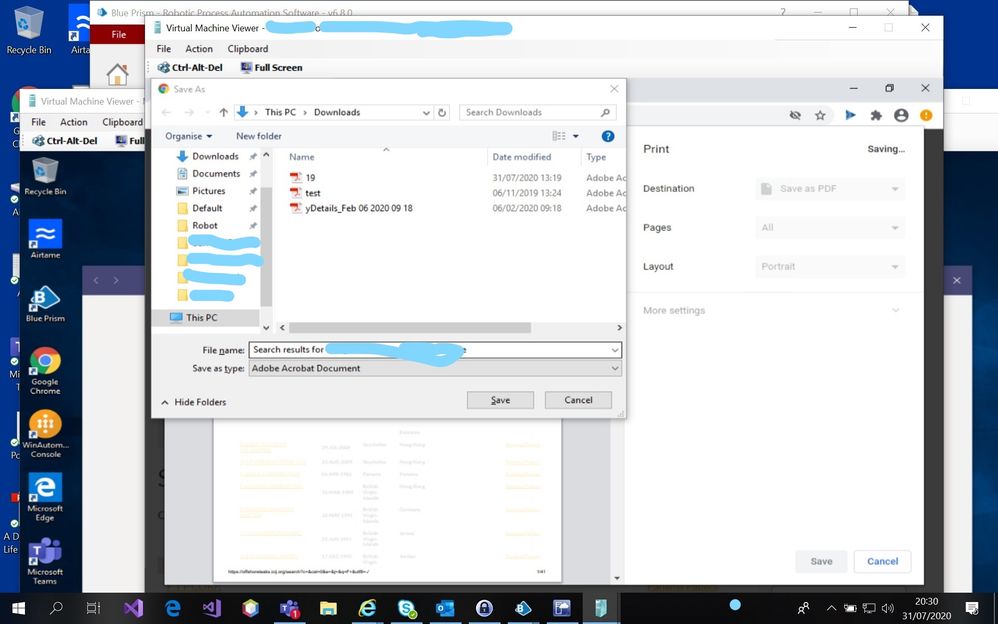
Task: Open the Airtame shortcut in the VM desktop
Action: click(45, 239)
